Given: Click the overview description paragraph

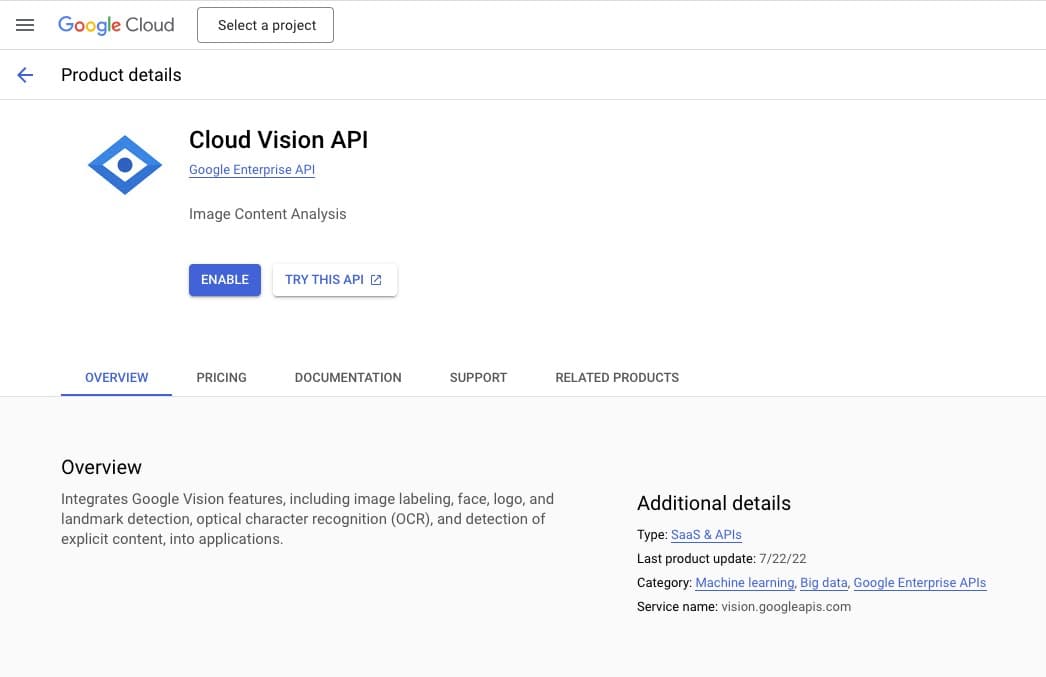Looking at the screenshot, I should [308, 519].
